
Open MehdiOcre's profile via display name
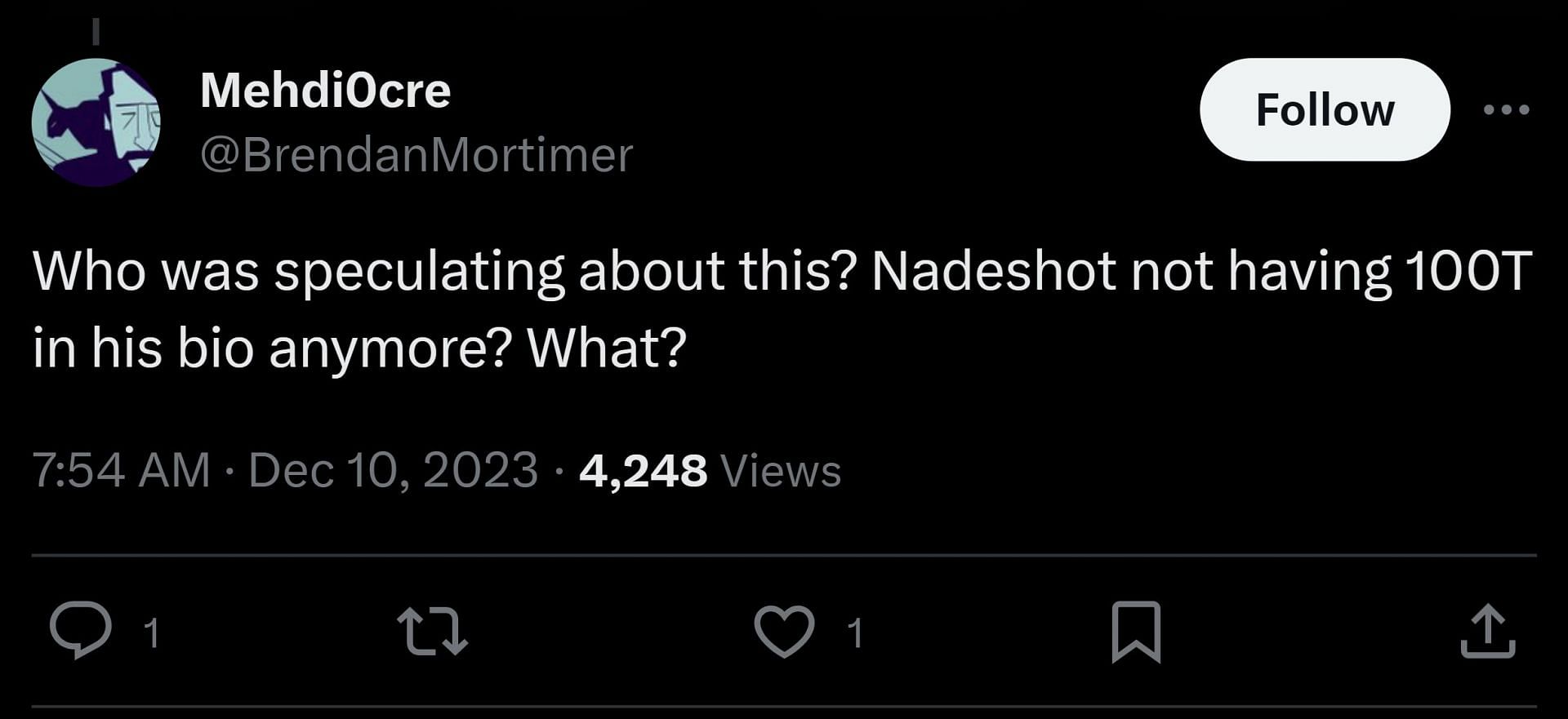(327, 91)
